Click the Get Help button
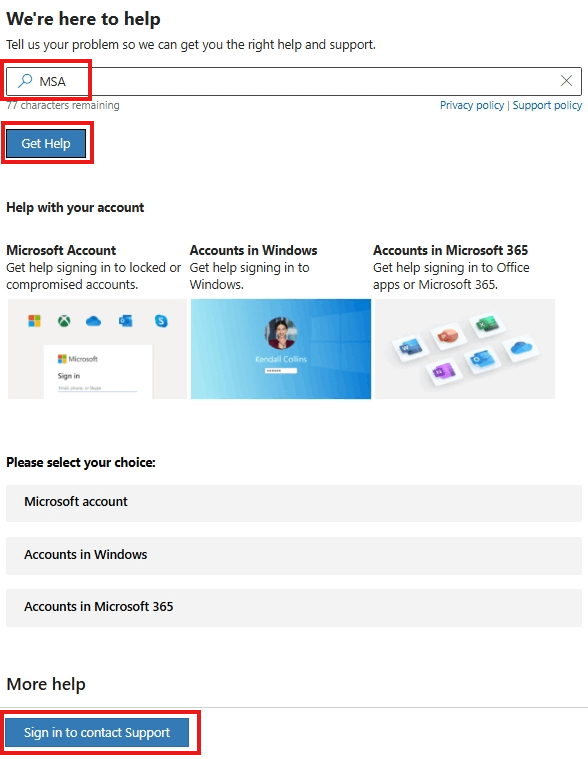This screenshot has height=759, width=588. pos(46,143)
